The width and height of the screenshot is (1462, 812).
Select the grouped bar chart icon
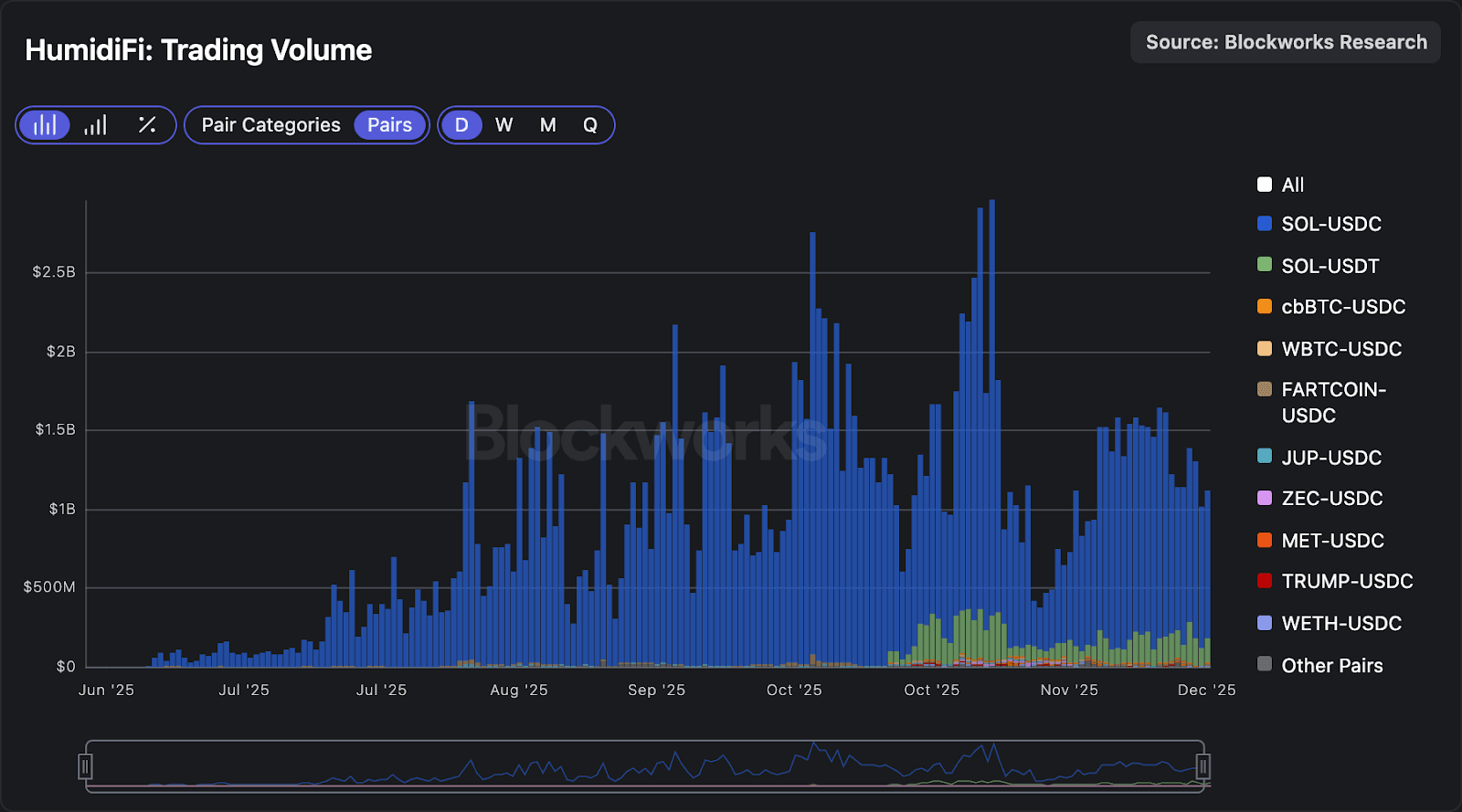click(45, 125)
